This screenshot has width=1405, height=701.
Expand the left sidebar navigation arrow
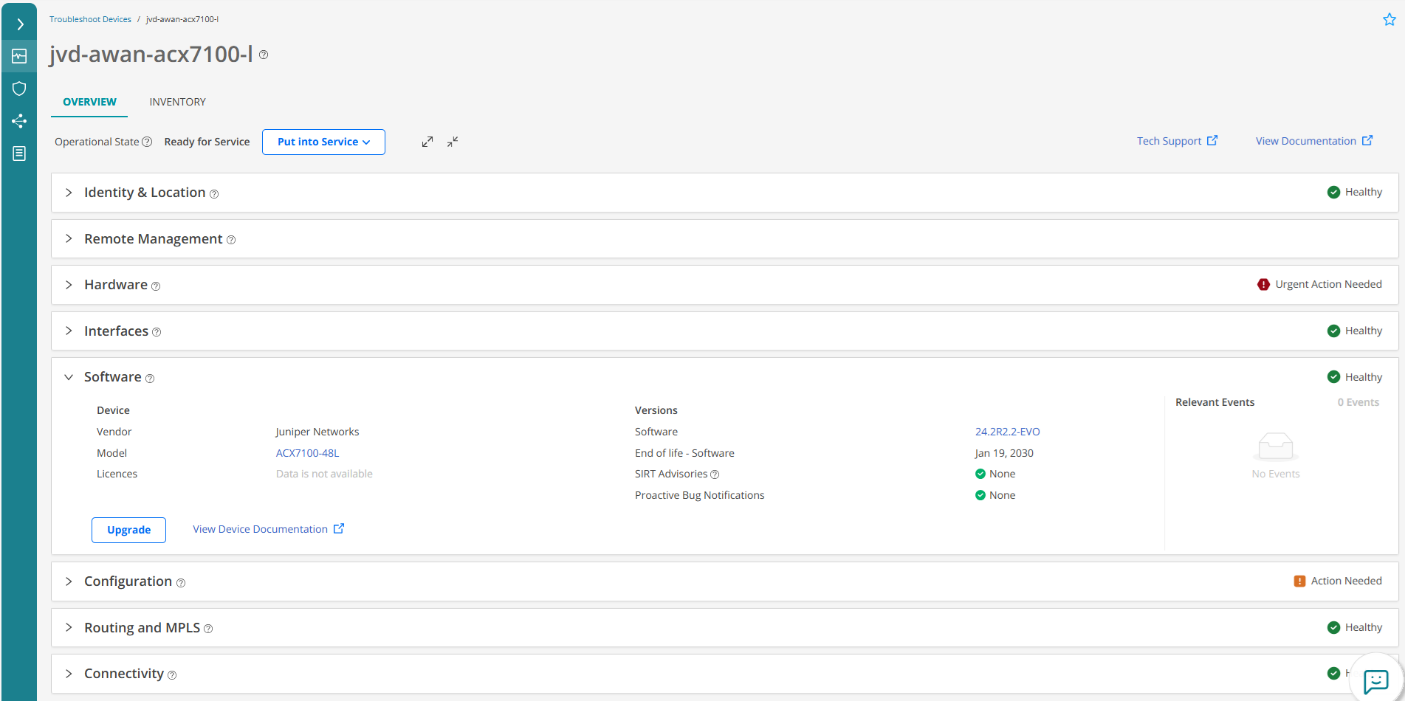click(x=19, y=24)
